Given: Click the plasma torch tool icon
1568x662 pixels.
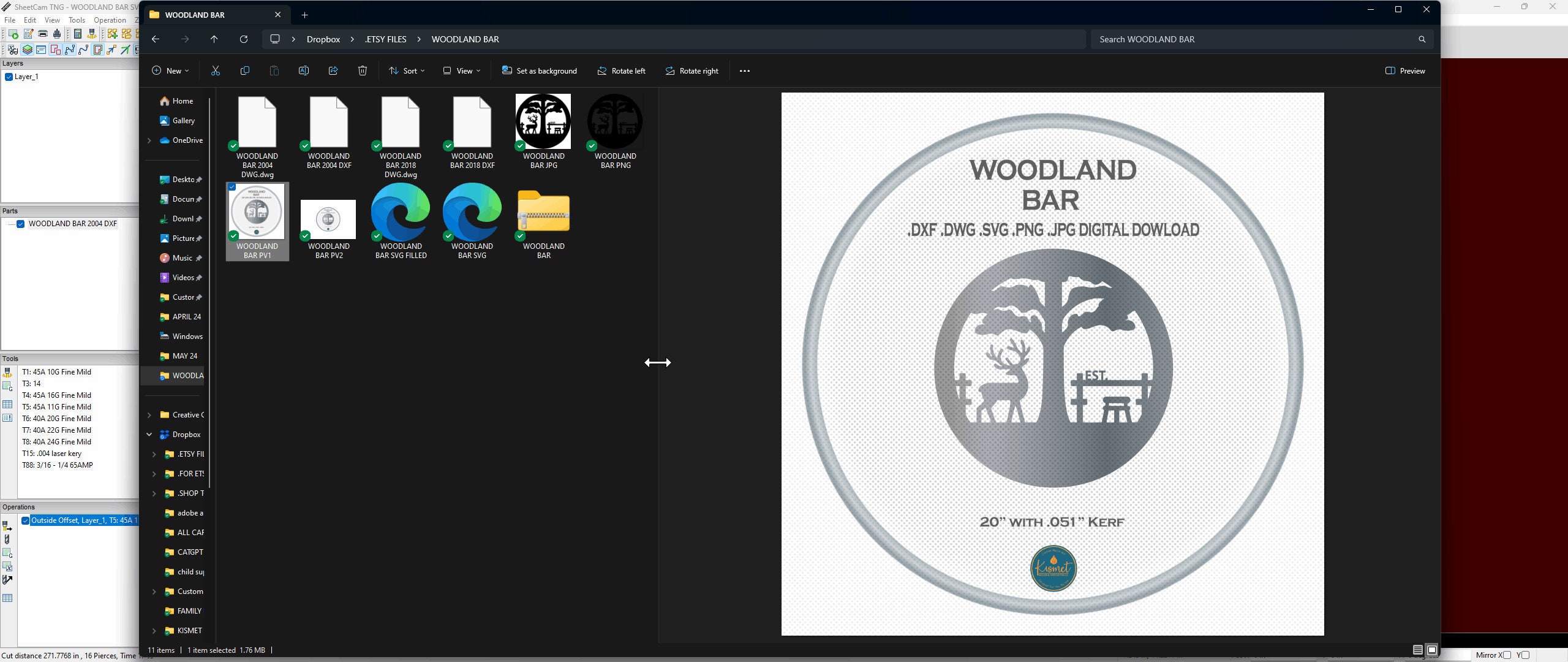Looking at the screenshot, I should [91, 34].
